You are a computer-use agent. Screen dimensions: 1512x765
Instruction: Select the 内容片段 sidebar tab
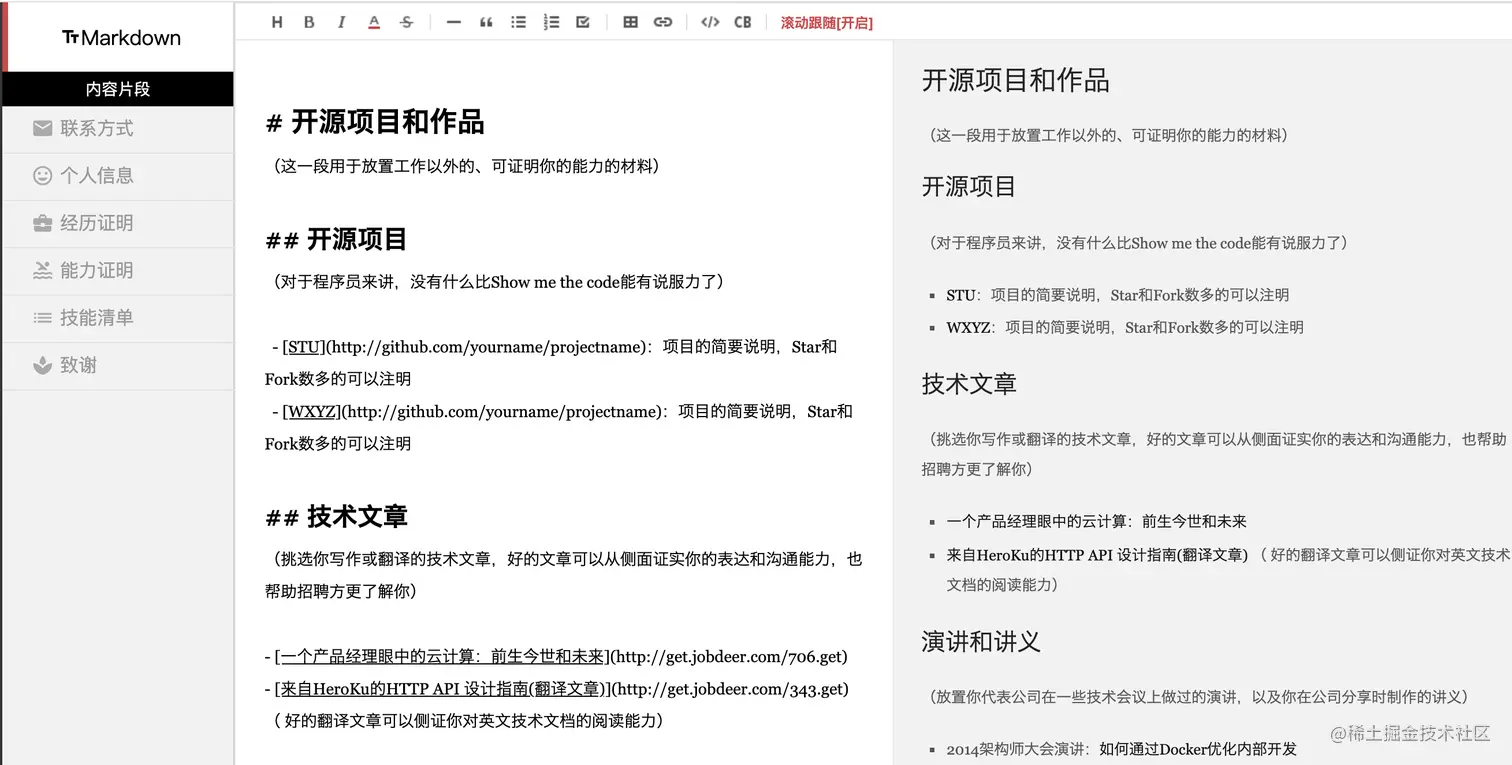(x=118, y=89)
